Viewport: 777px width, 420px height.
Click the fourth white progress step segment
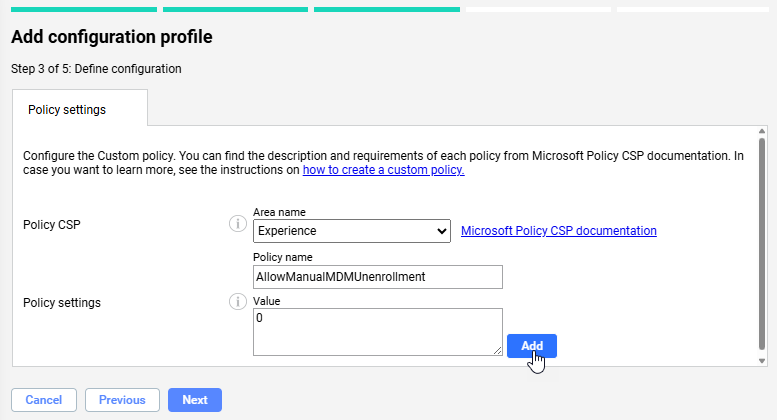[538, 10]
